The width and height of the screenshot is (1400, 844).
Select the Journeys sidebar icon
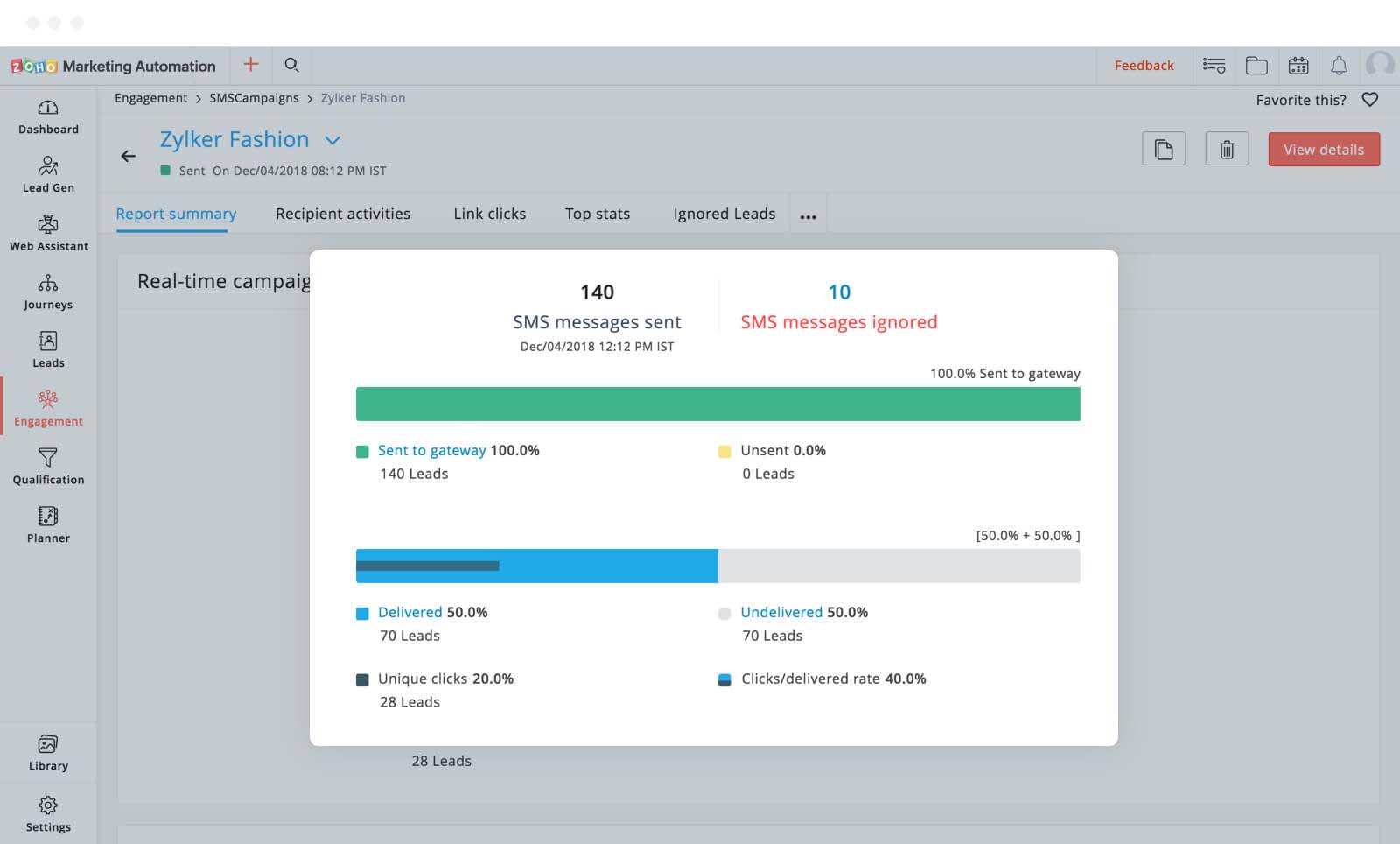(48, 292)
